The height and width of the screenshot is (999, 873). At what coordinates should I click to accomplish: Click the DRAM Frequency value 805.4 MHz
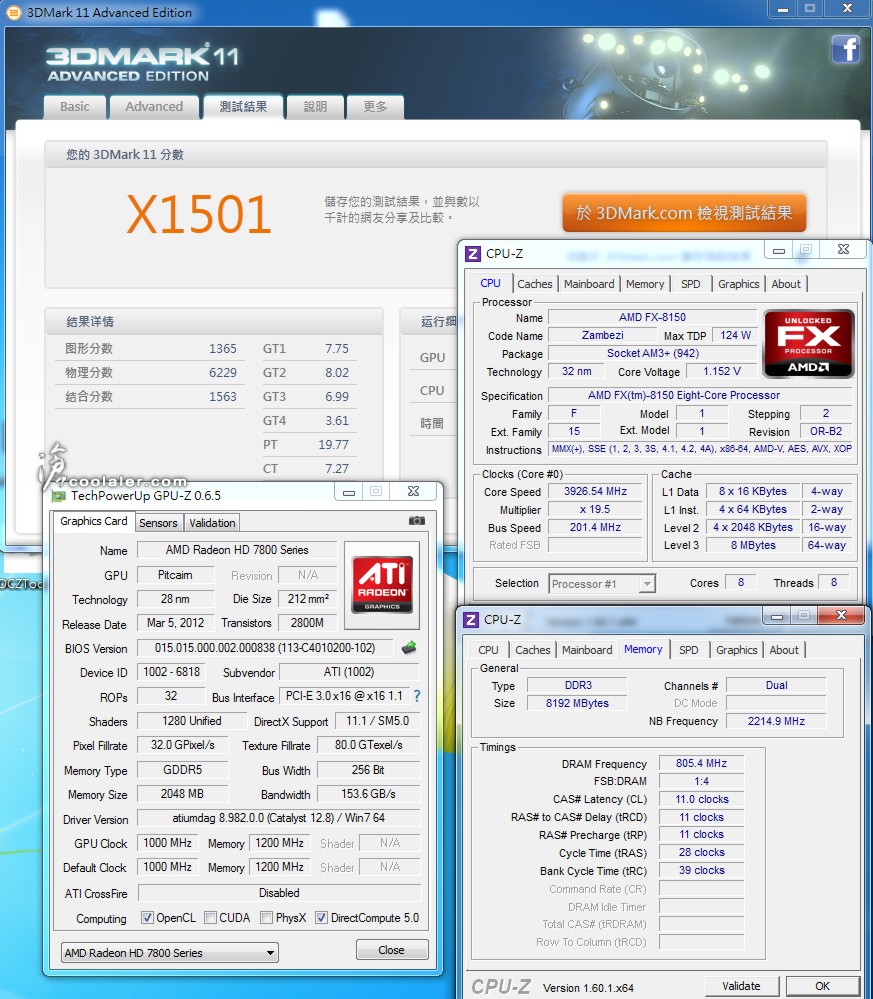[x=701, y=763]
